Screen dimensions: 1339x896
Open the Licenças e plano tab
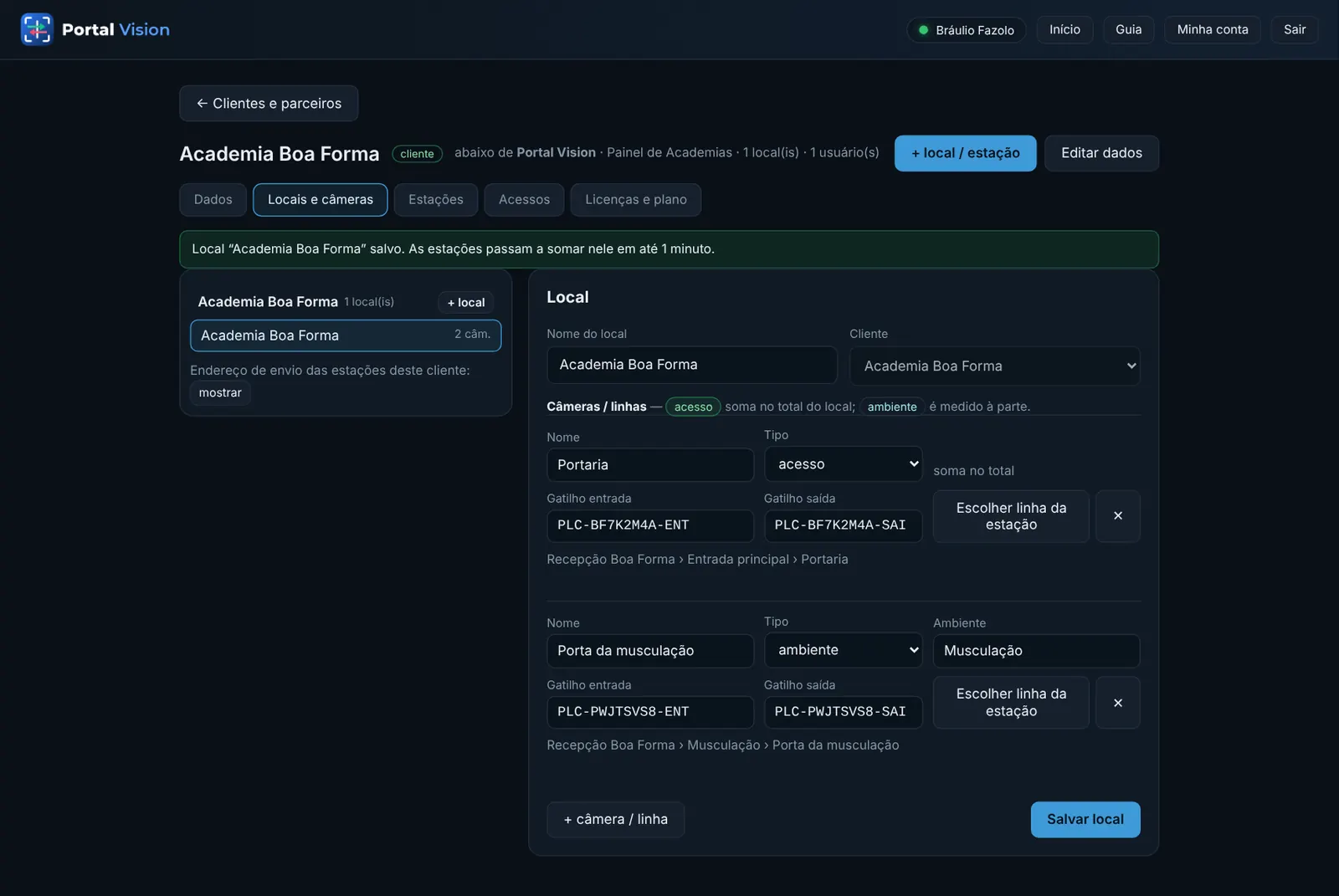point(636,200)
